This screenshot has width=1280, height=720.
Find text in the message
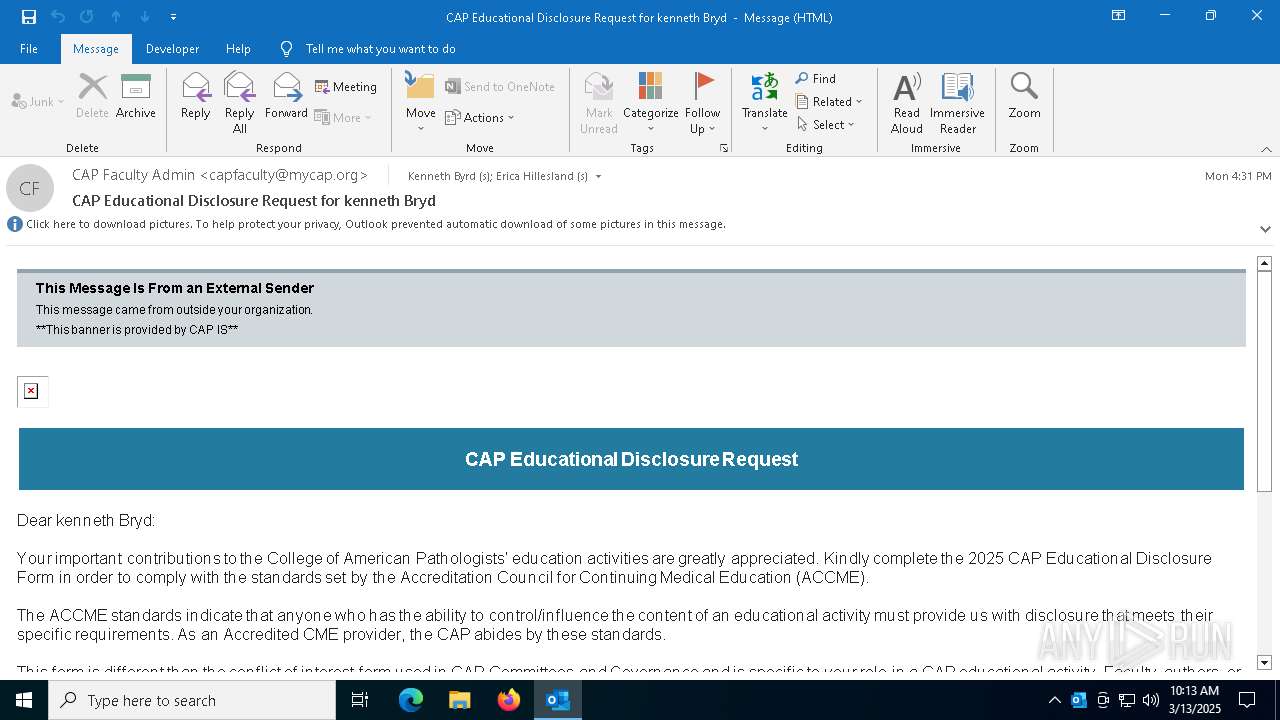tap(817, 78)
